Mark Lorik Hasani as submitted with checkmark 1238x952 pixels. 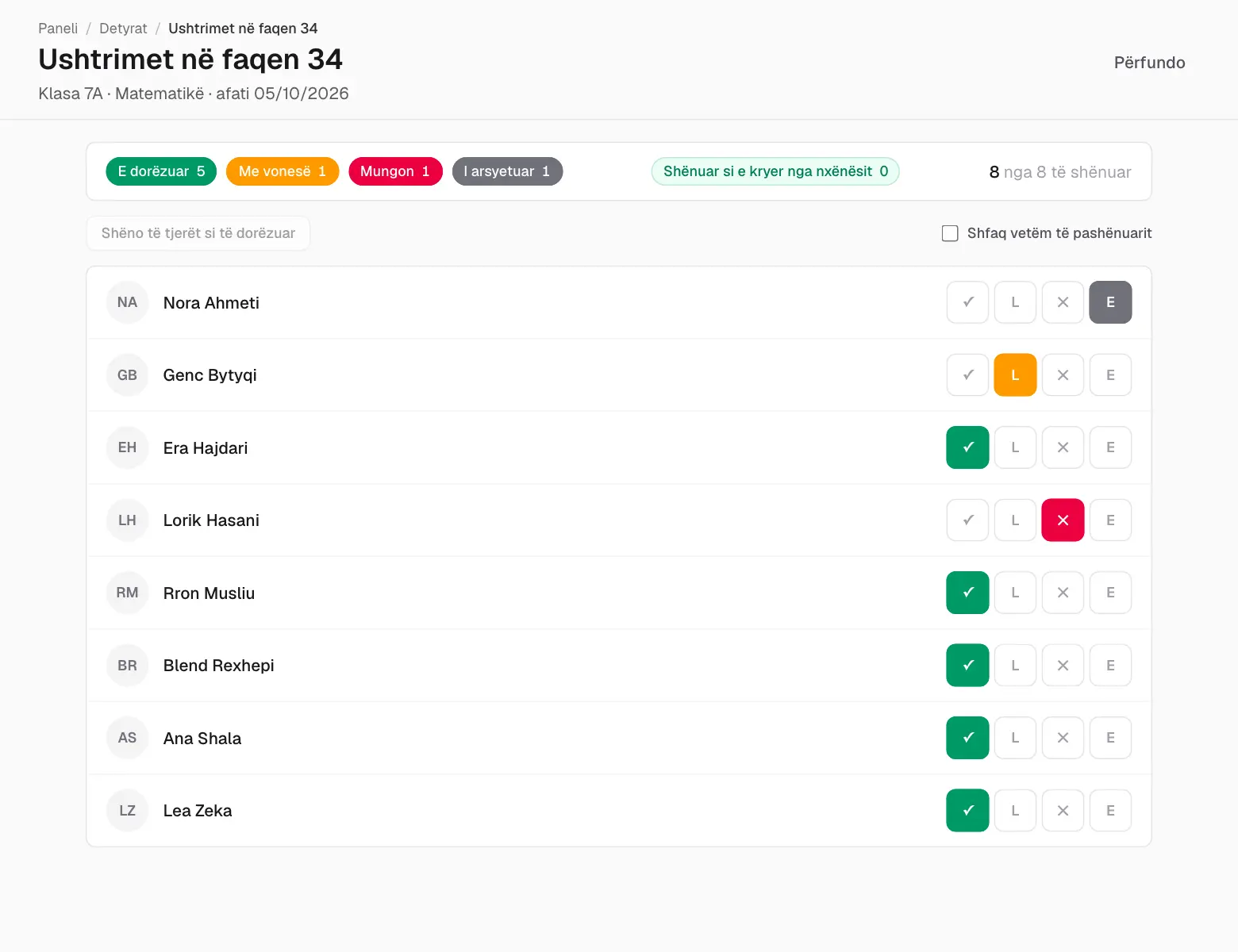[967, 520]
